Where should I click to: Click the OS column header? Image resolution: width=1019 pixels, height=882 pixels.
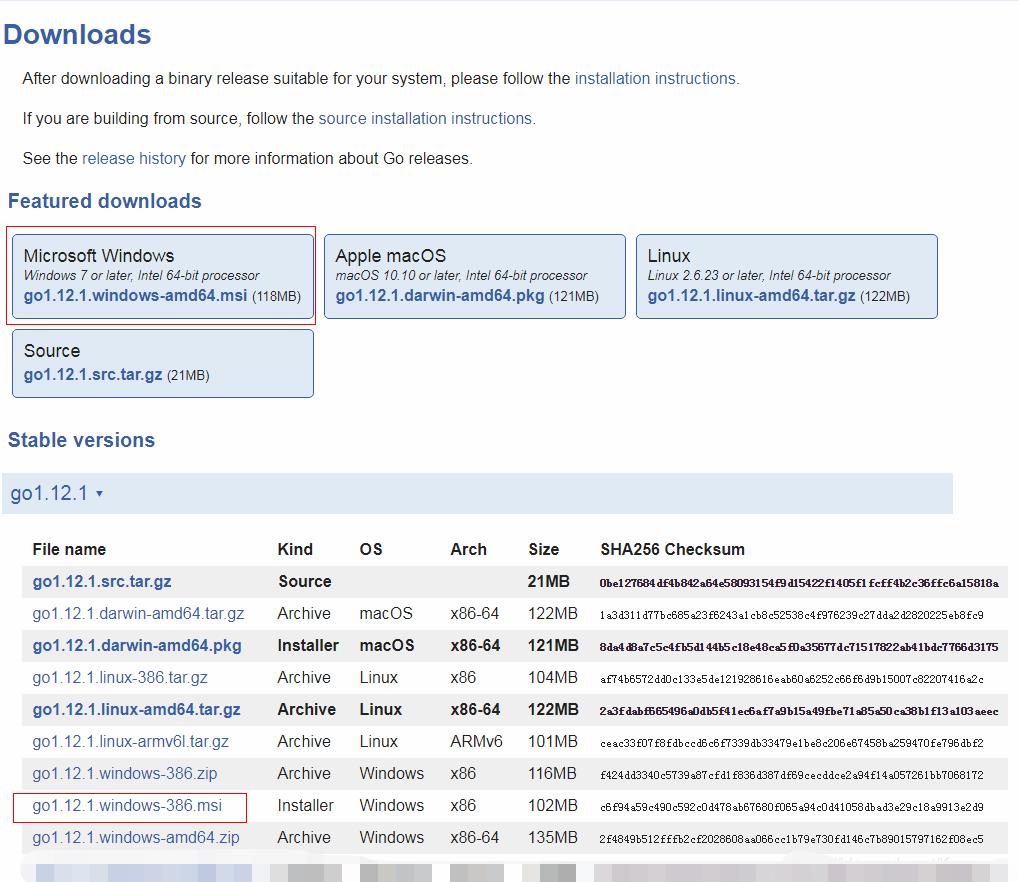tap(371, 549)
